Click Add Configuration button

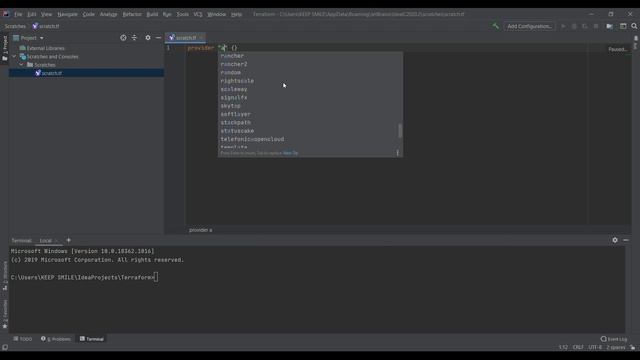(529, 26)
